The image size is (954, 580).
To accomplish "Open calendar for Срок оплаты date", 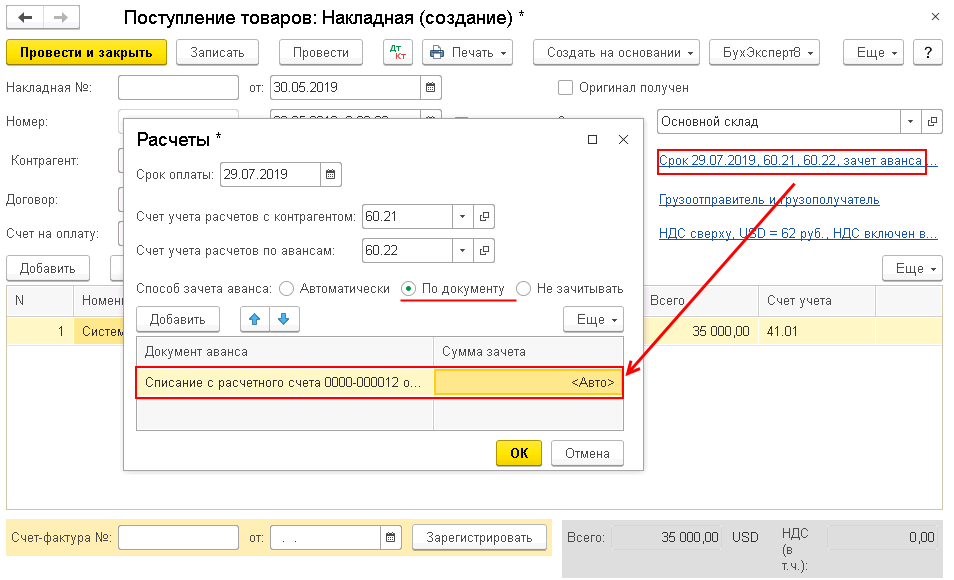I will pyautogui.click(x=330, y=175).
